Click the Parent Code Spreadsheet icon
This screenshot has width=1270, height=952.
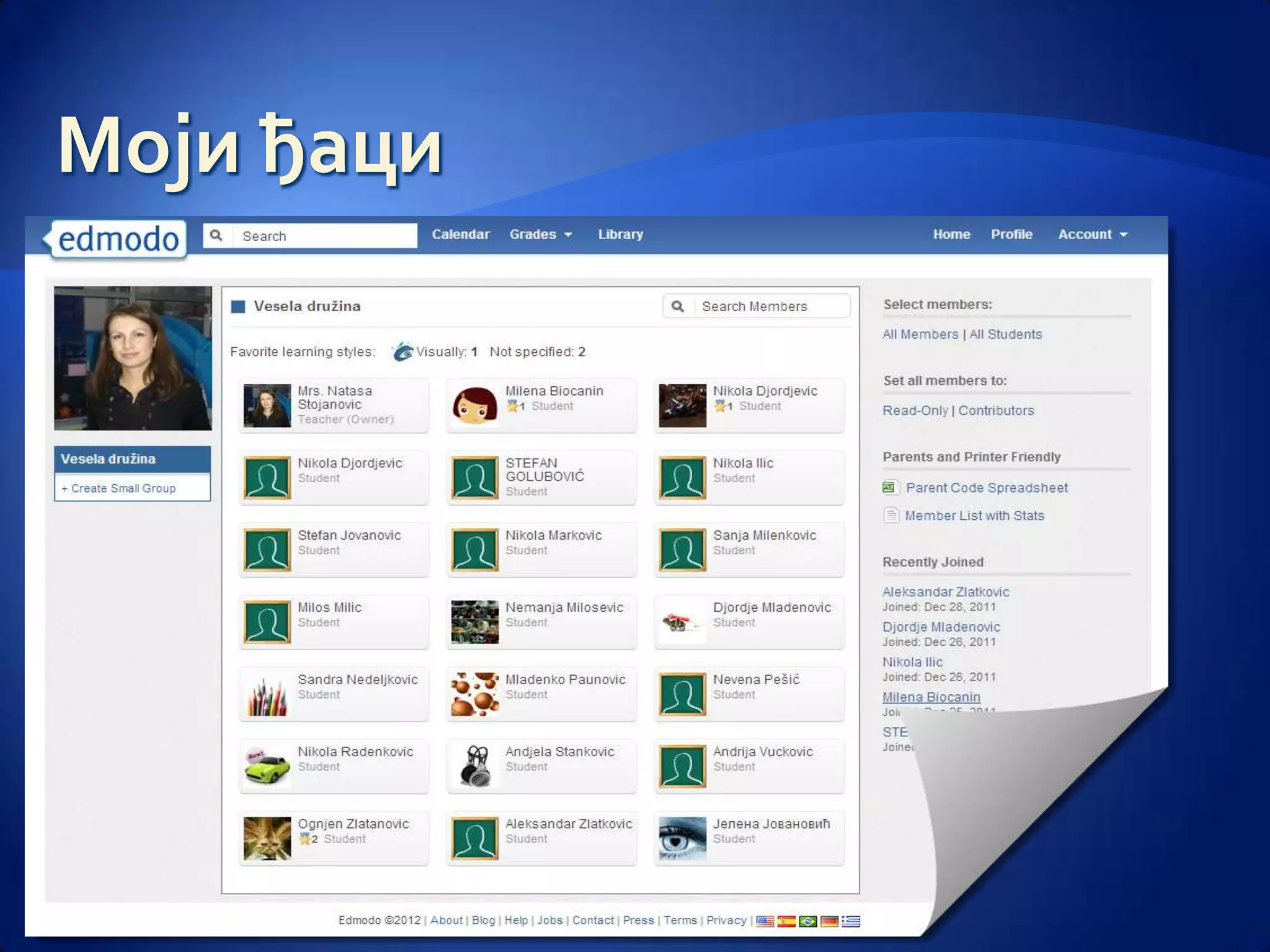[x=890, y=488]
